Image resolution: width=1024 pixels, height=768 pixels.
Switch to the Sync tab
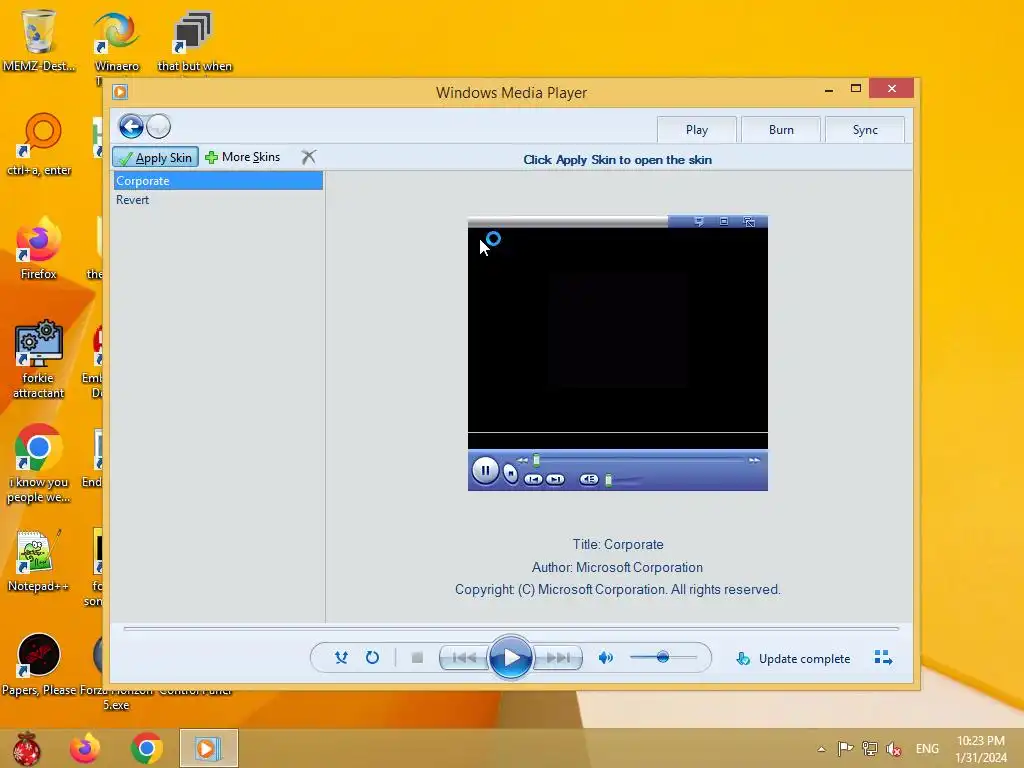pos(865,130)
